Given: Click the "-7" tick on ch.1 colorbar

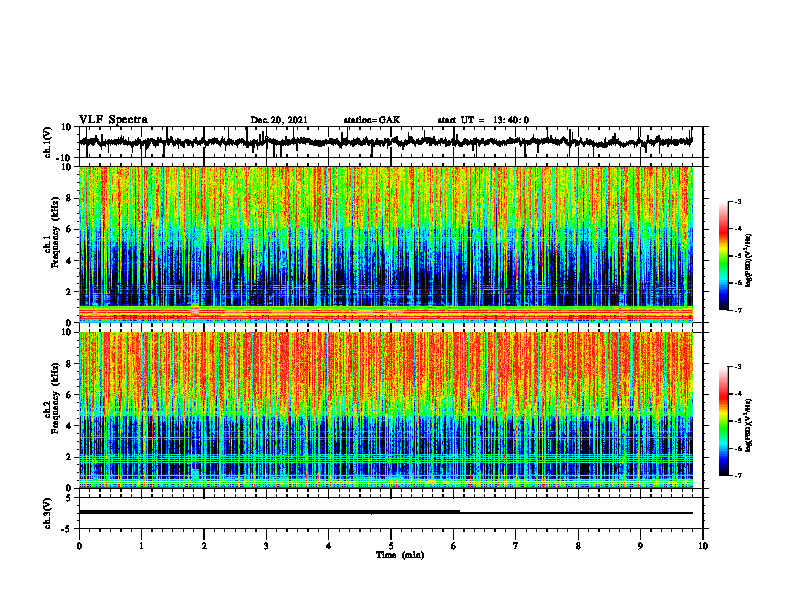Looking at the screenshot, I should [x=737, y=310].
